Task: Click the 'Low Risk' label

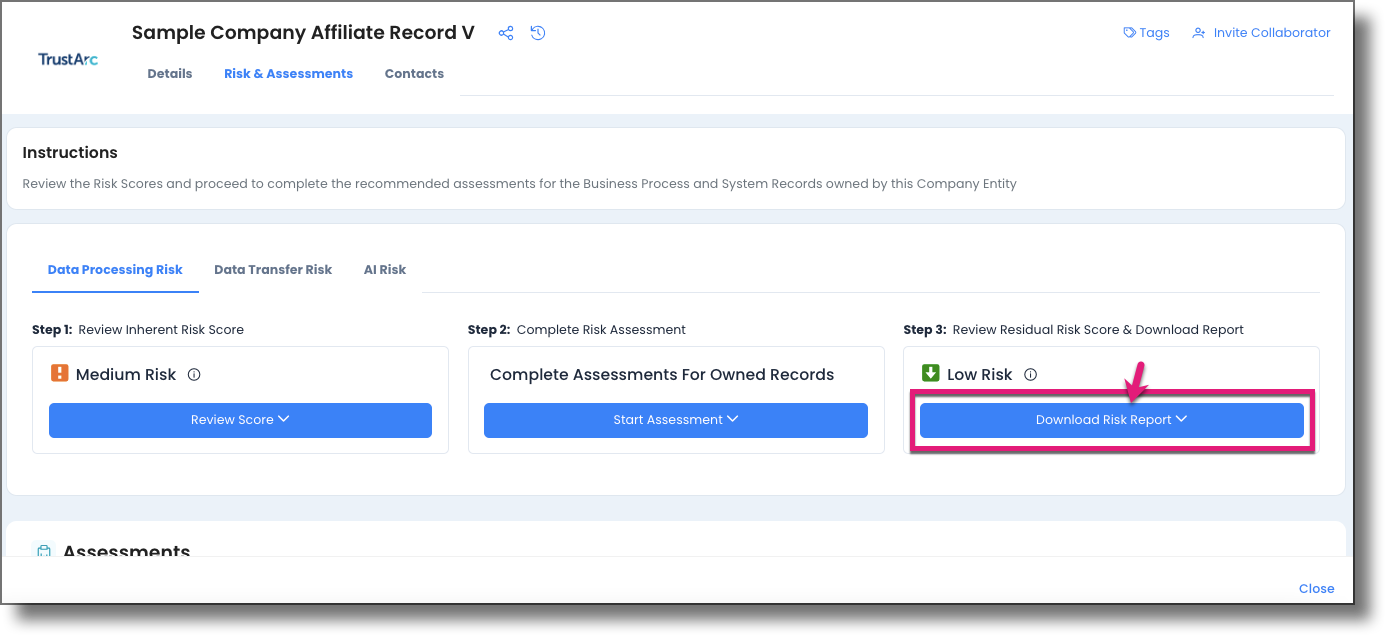Action: 980,375
